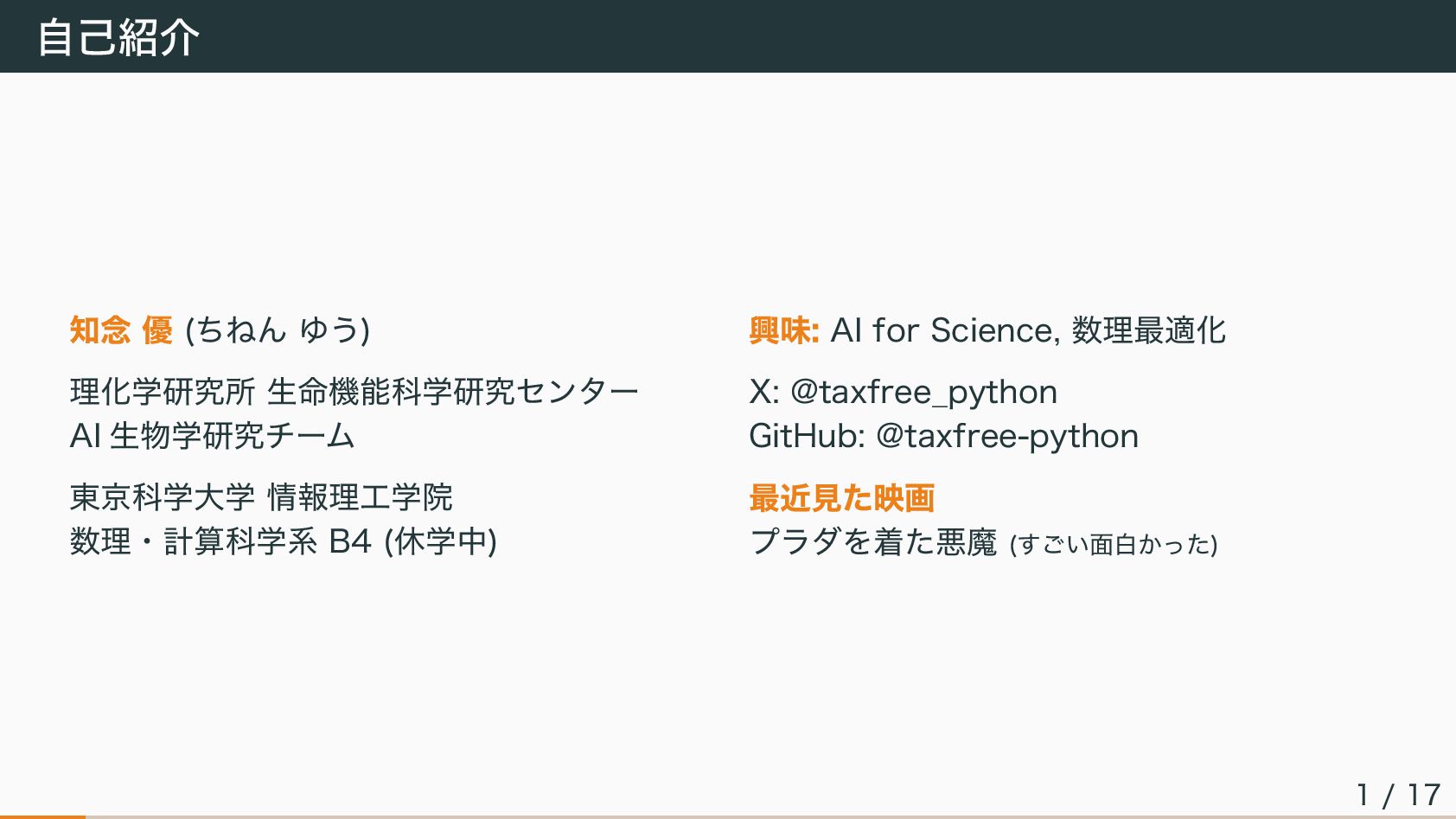Viewport: 1456px width, 819px height.
Task: Click the 東京科学大学 情報理工学院 line
Action: click(x=261, y=497)
